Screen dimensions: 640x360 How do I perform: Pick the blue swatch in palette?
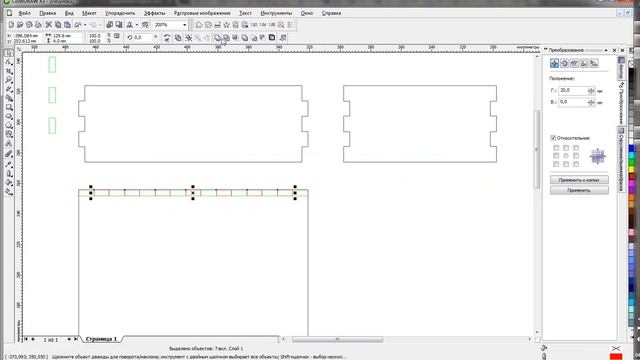[632, 148]
